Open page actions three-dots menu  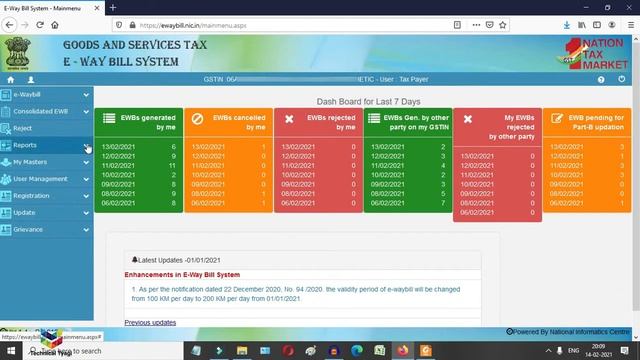coord(476,25)
